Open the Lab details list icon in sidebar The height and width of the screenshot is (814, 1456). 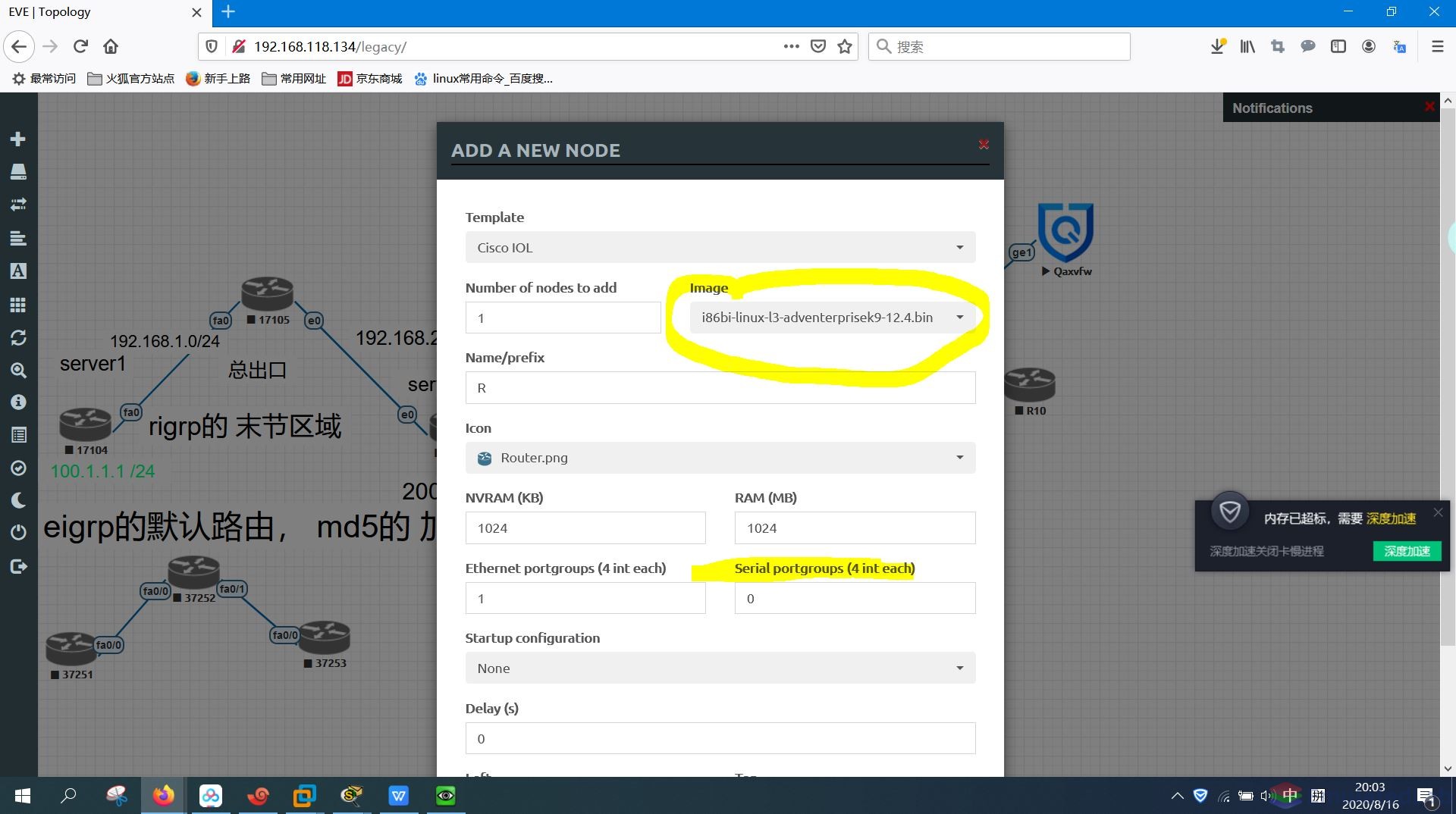click(18, 435)
